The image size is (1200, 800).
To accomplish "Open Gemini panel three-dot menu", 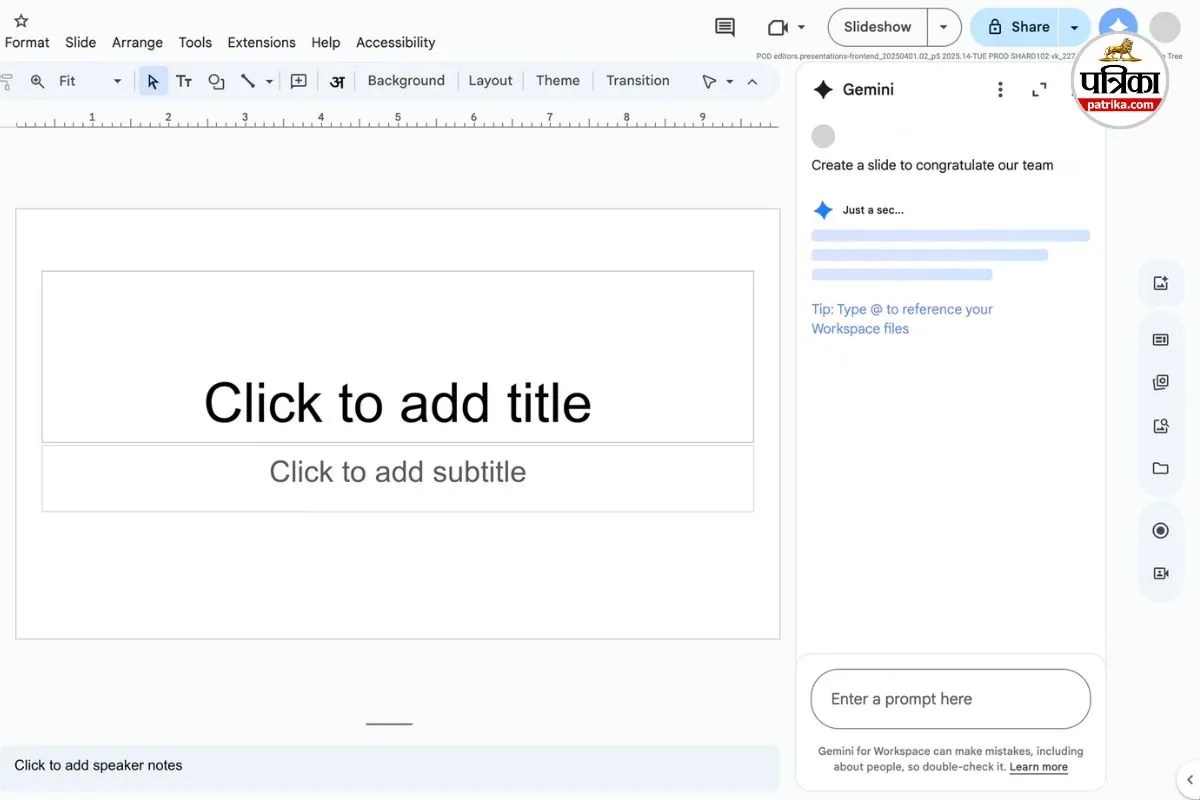I will click(1000, 90).
